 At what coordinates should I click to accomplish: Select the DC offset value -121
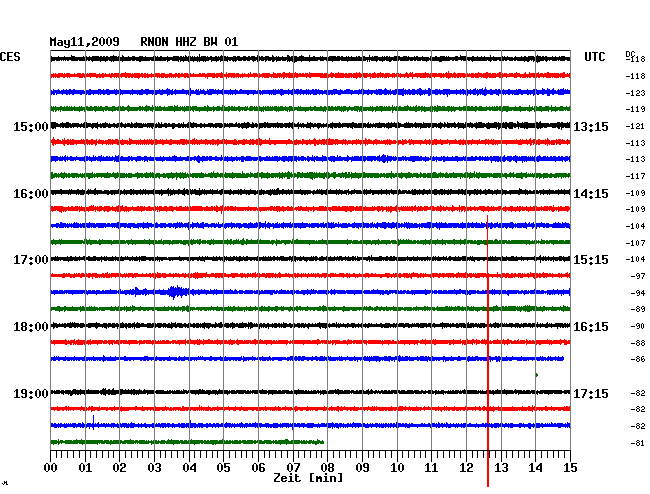click(x=635, y=126)
